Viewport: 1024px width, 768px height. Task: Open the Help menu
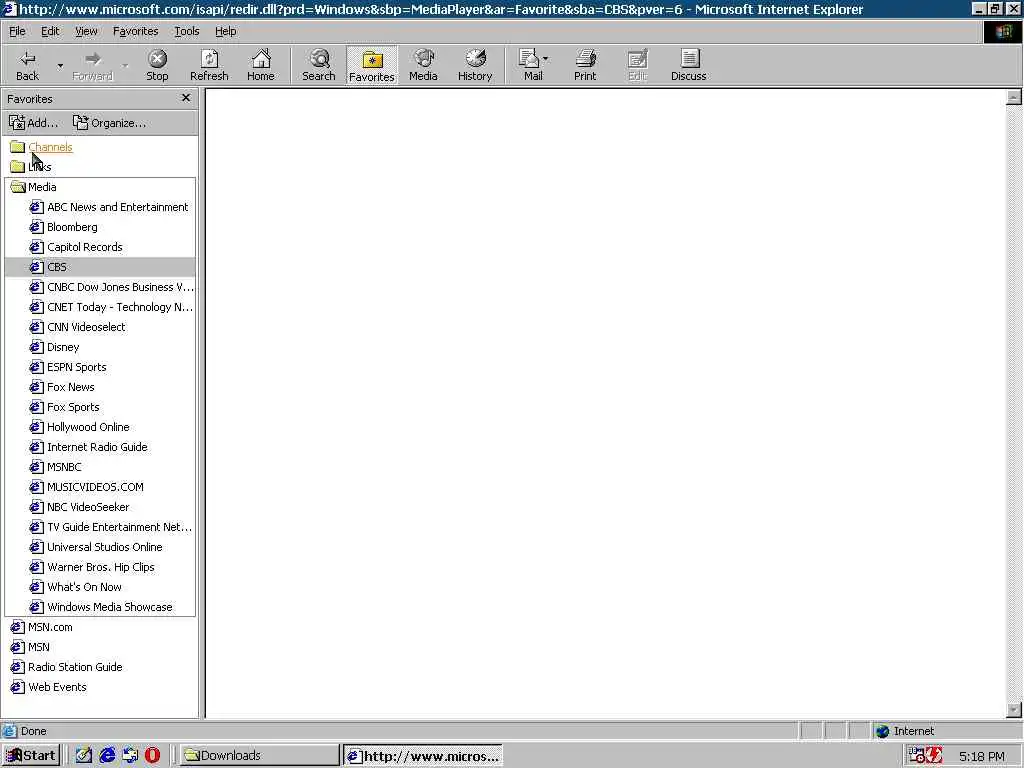225,31
